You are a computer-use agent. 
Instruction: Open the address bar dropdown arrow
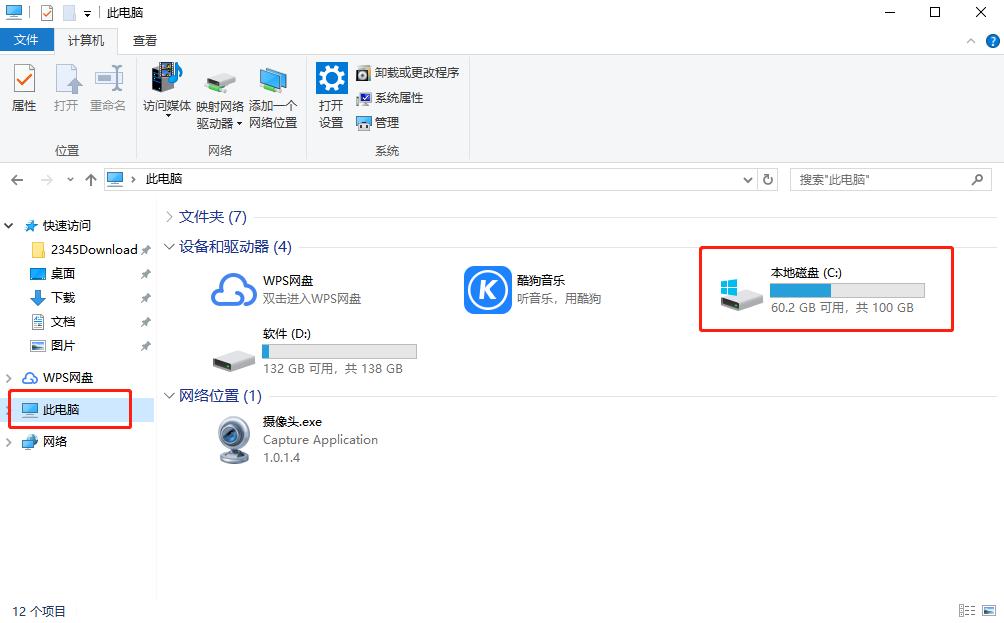point(747,179)
